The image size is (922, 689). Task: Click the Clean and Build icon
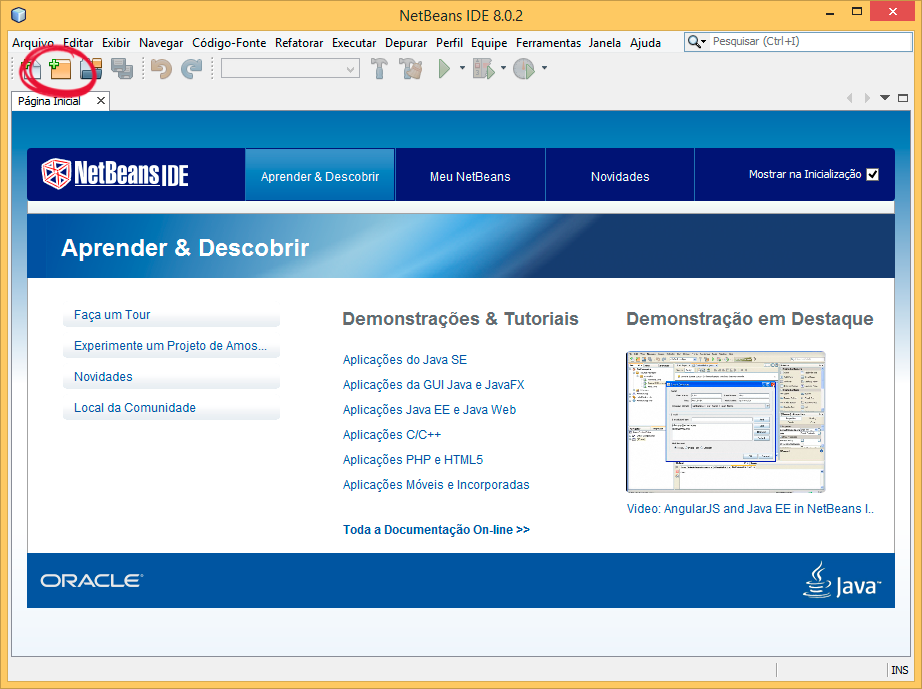click(412, 69)
